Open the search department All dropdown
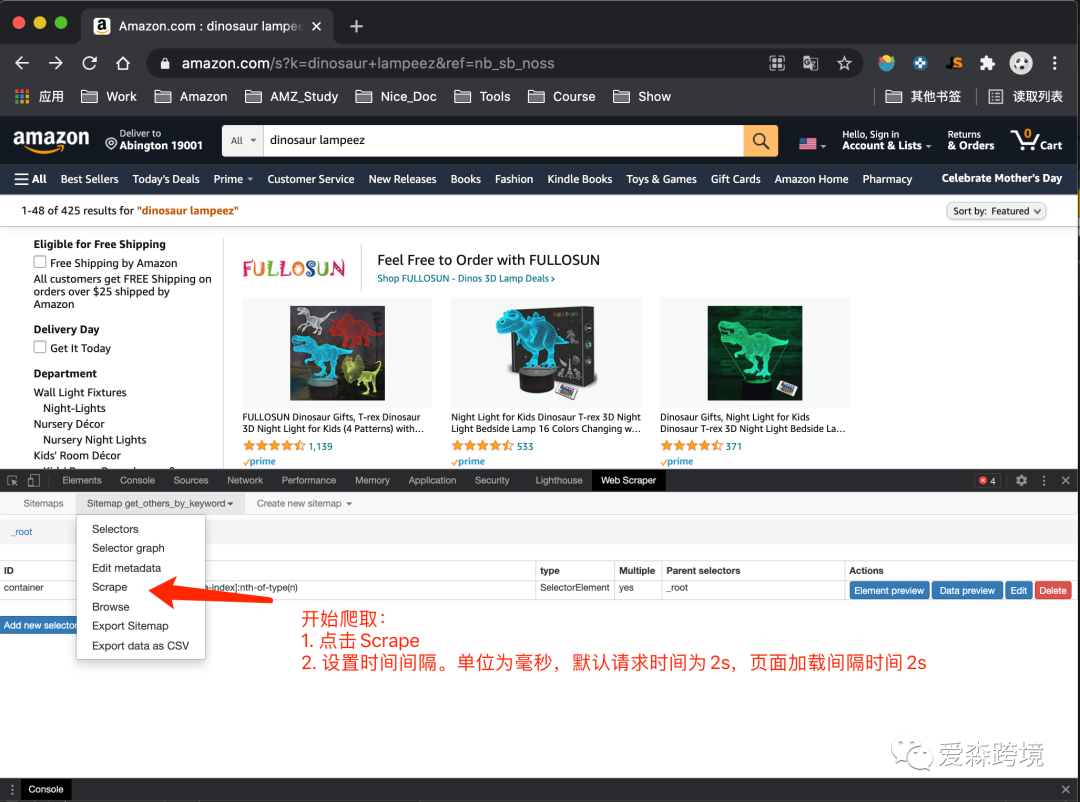The width and height of the screenshot is (1080, 802). tap(243, 141)
